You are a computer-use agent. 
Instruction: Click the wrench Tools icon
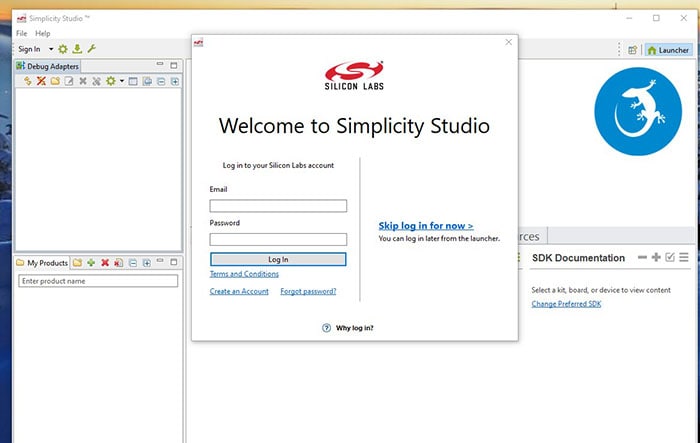pyautogui.click(x=91, y=49)
